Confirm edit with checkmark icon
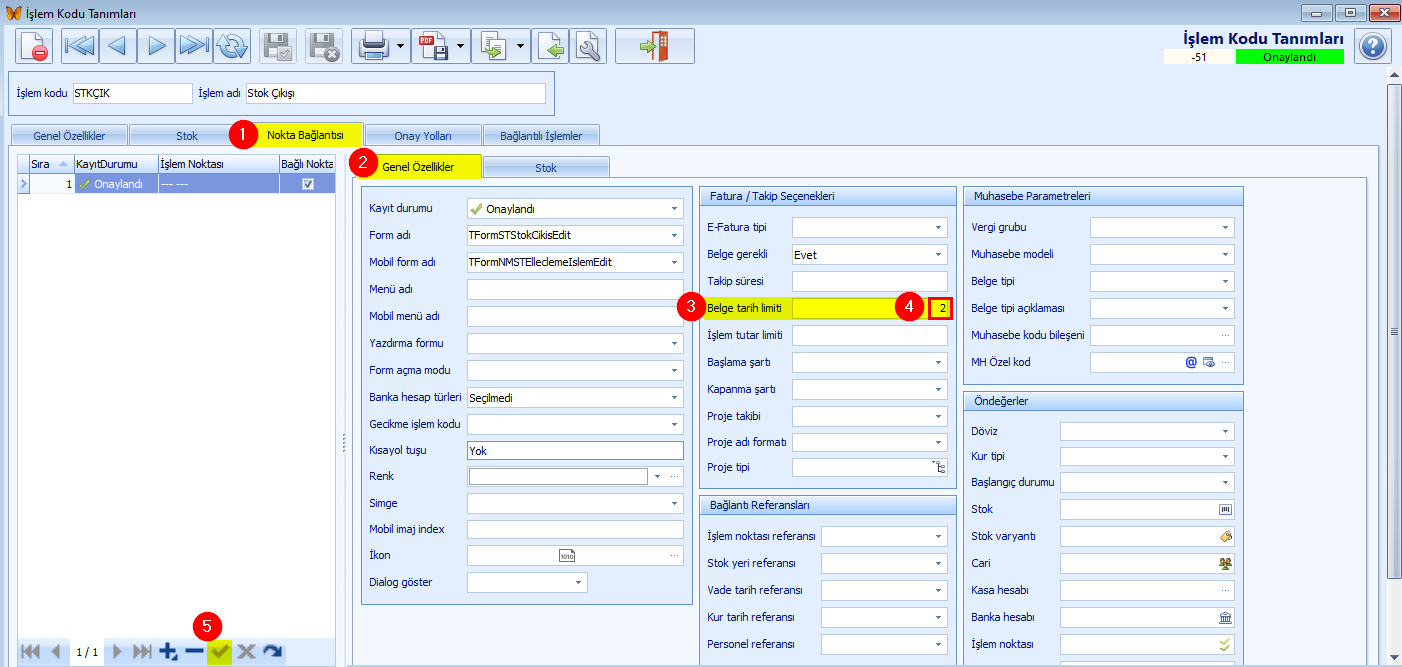 pos(220,652)
